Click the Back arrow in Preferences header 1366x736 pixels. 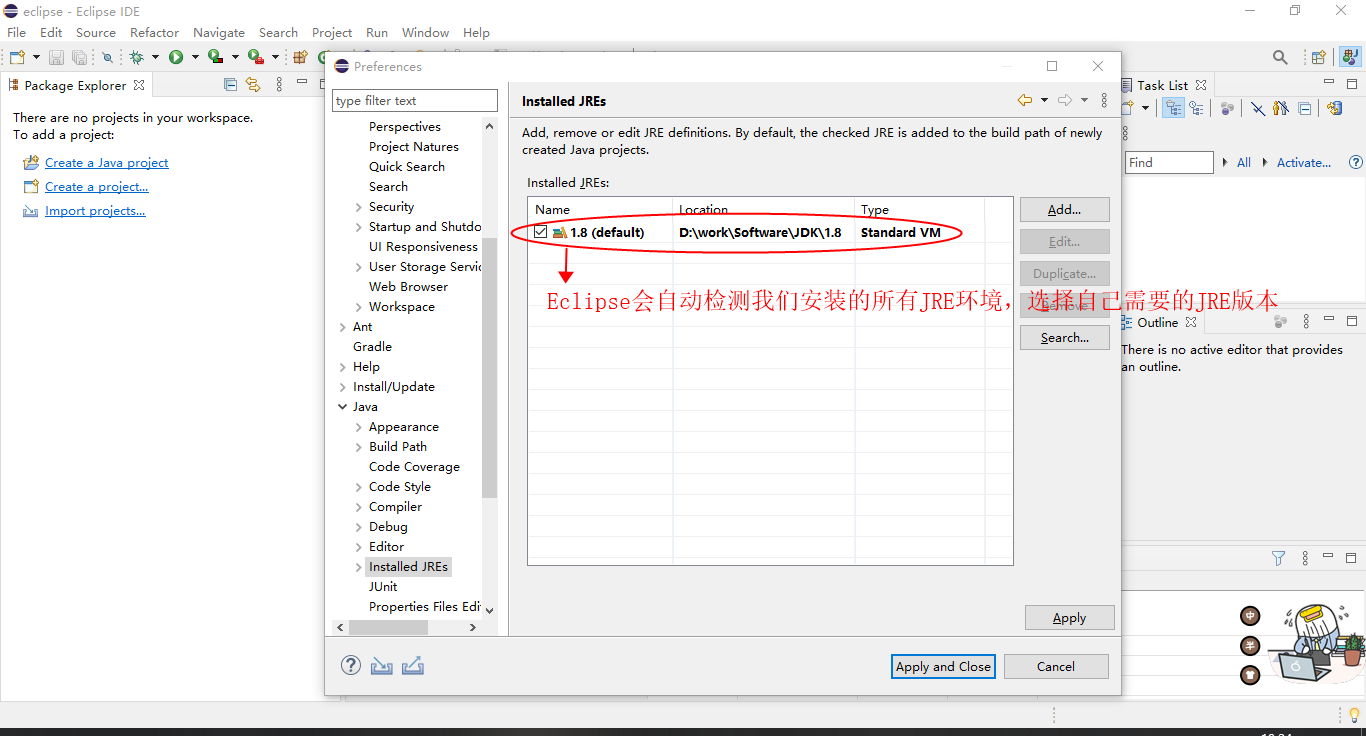[x=1025, y=100]
